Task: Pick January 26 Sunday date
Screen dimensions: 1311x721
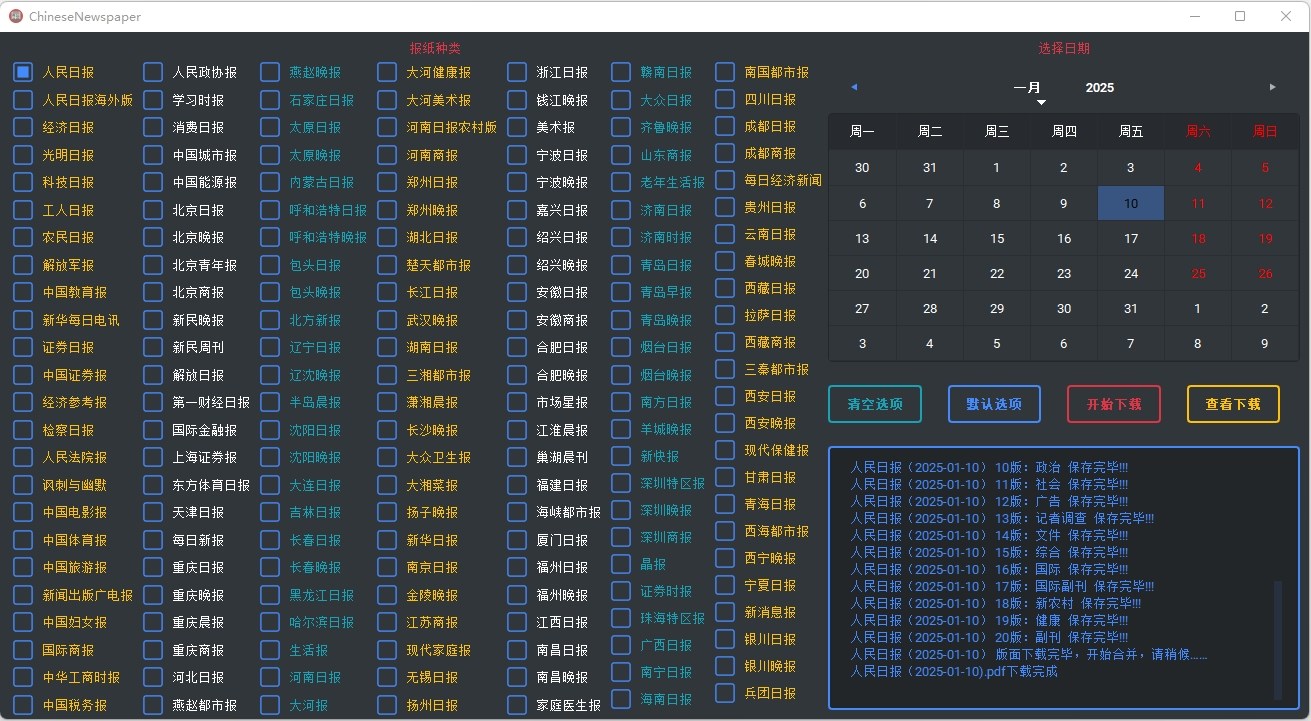Action: point(1265,273)
